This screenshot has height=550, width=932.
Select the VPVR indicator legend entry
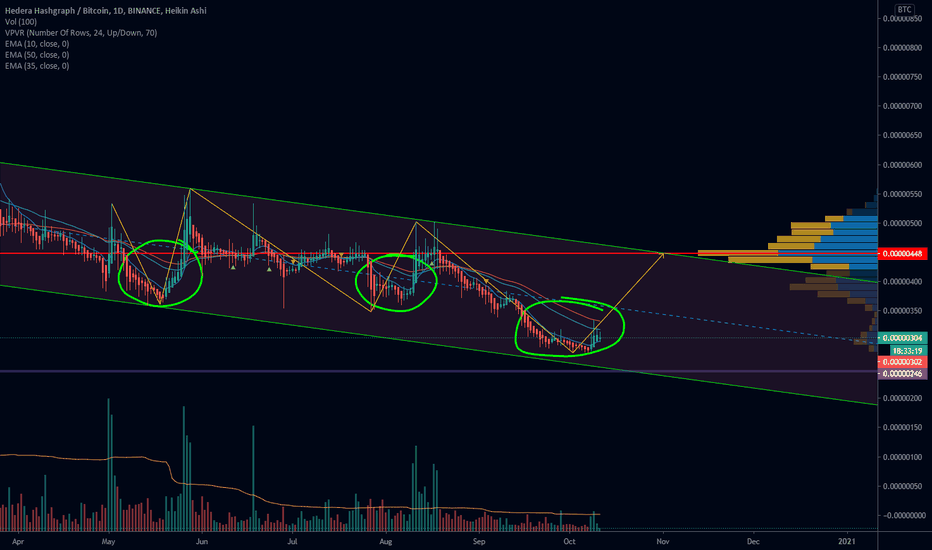tap(81, 33)
